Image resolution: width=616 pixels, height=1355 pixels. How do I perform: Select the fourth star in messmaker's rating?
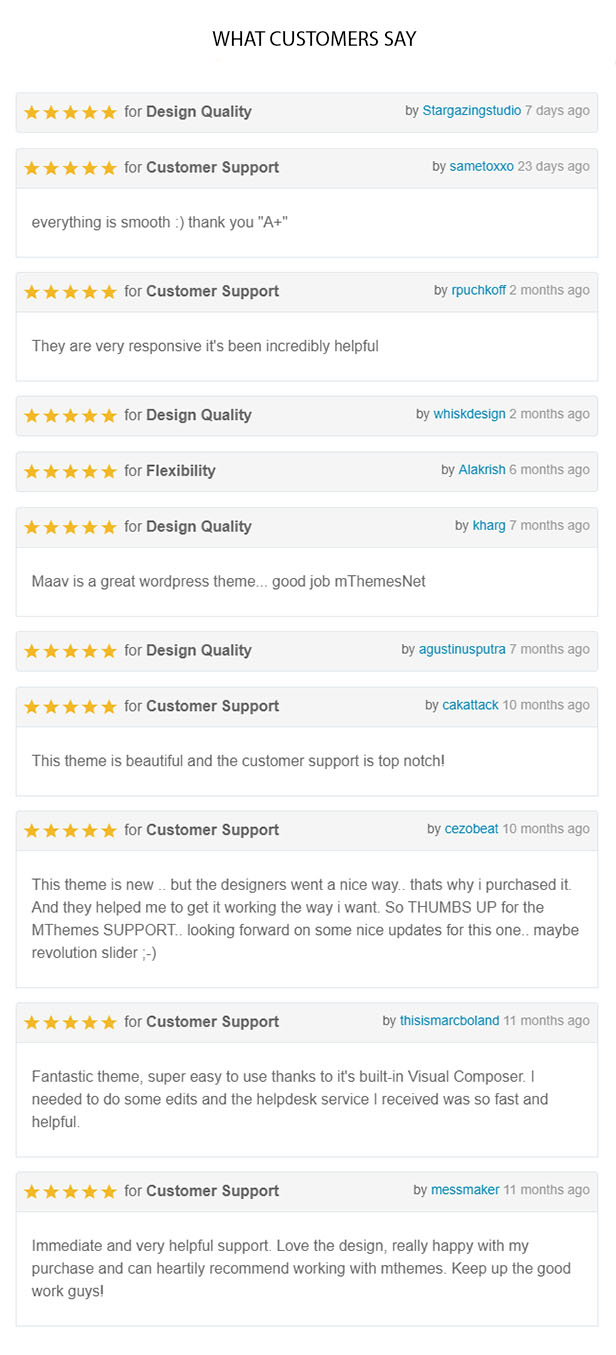[x=87, y=1191]
